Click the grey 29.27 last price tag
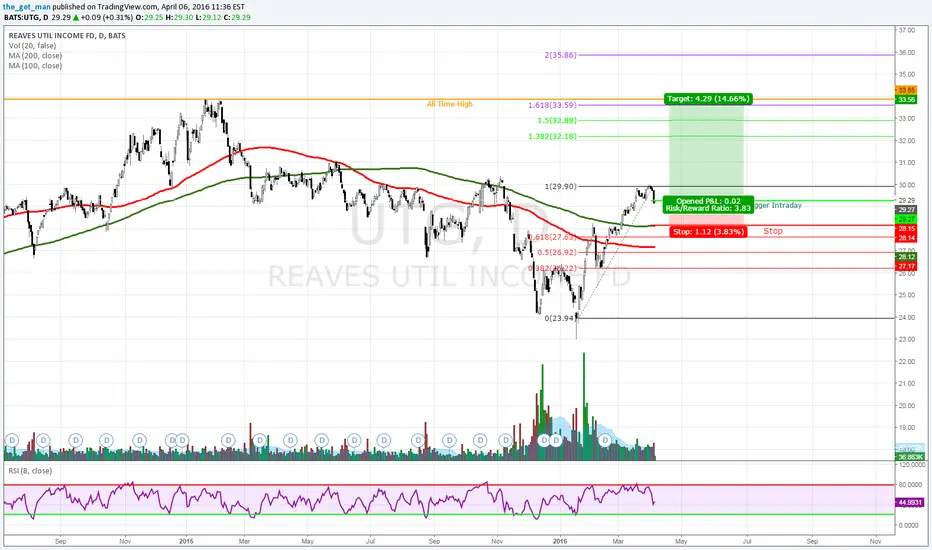This screenshot has height=550, width=932. (x=906, y=210)
